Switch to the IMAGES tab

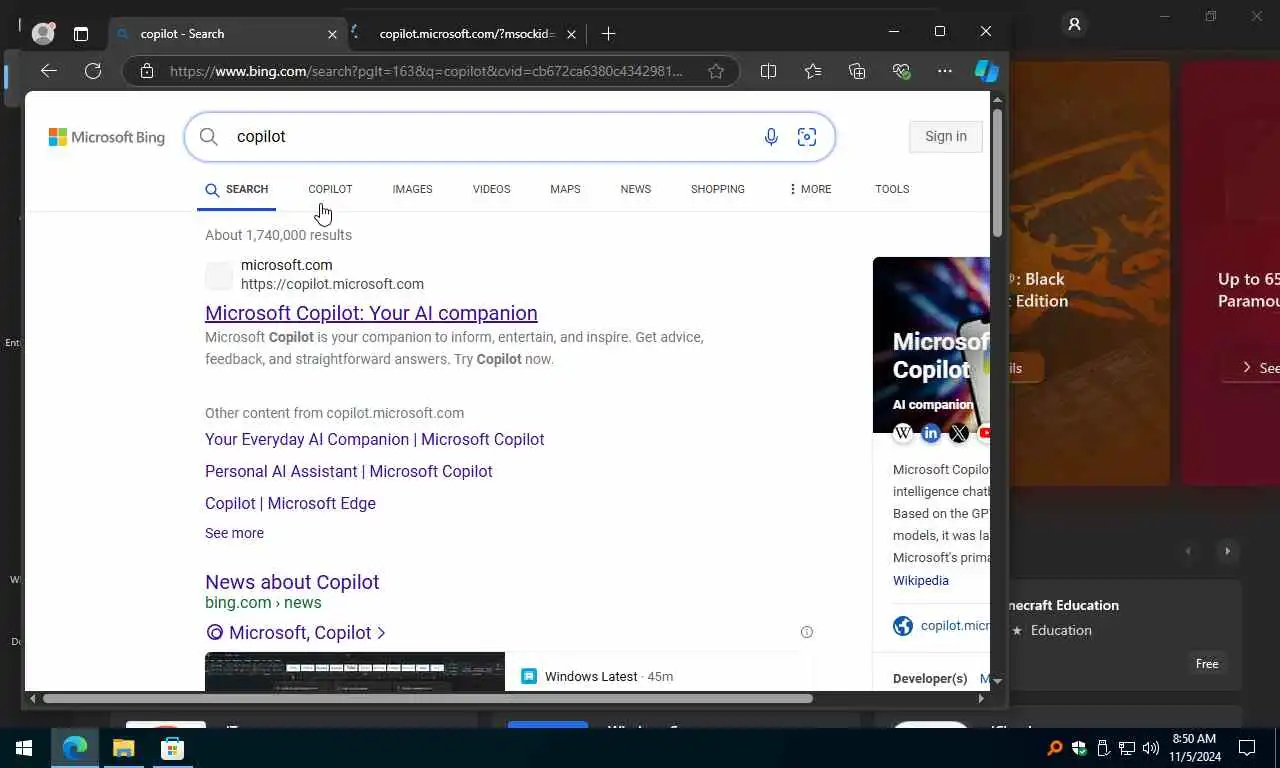pos(412,189)
